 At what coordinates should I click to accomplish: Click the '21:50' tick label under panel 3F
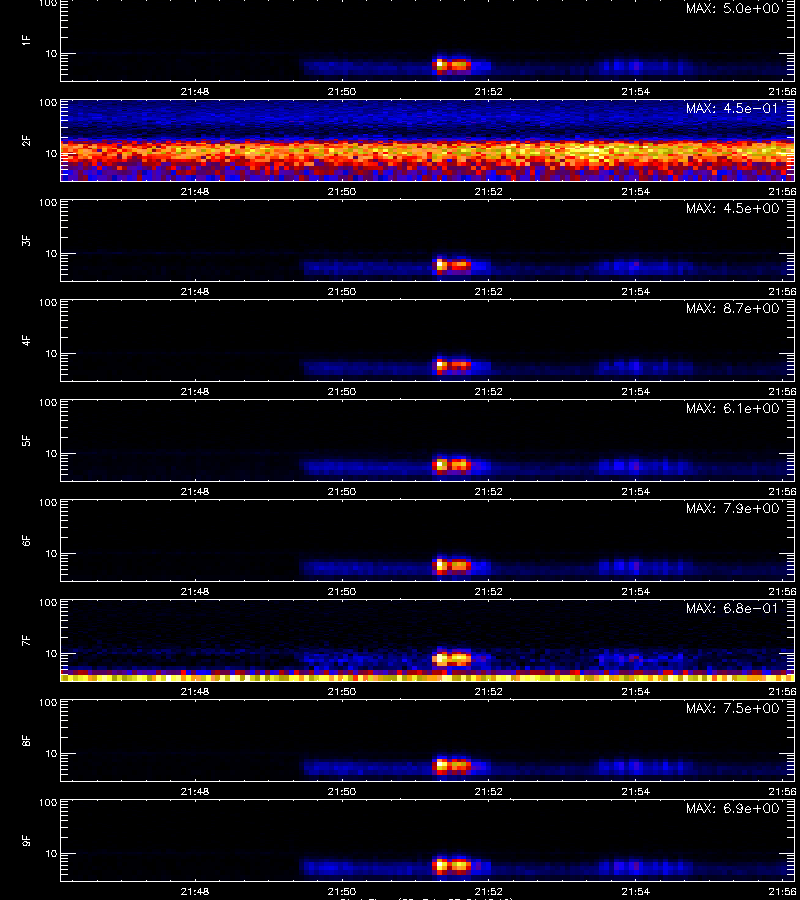tap(342, 292)
